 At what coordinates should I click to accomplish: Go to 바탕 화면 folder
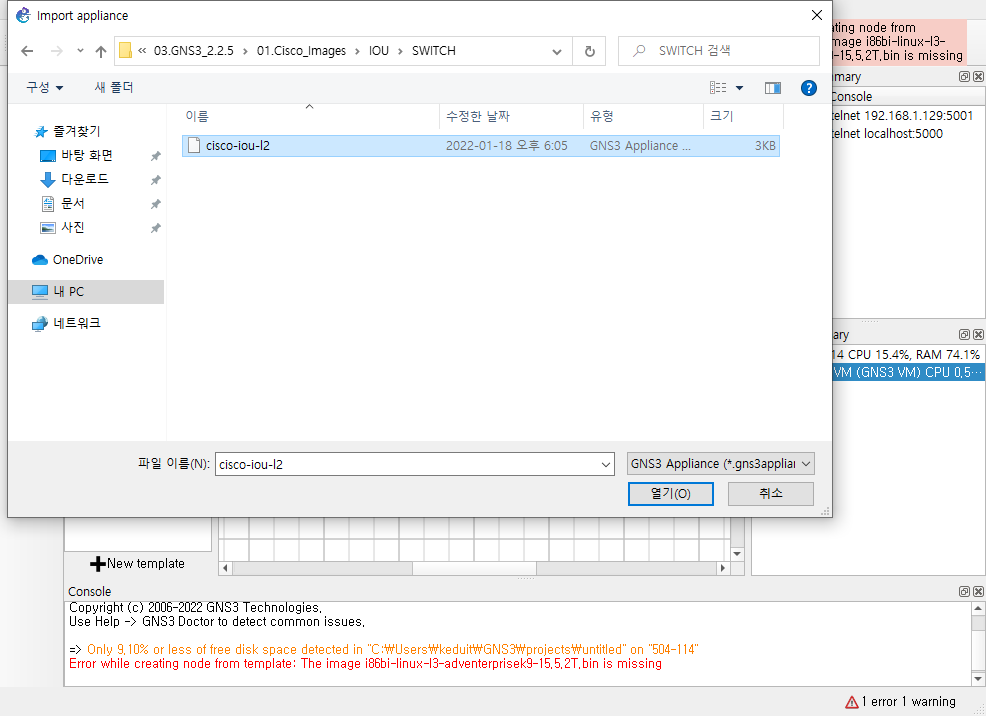[x=87, y=155]
